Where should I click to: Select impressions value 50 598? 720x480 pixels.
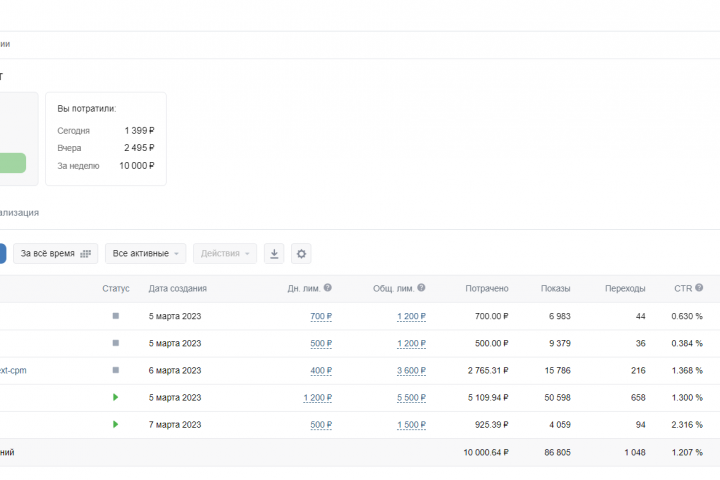point(557,398)
